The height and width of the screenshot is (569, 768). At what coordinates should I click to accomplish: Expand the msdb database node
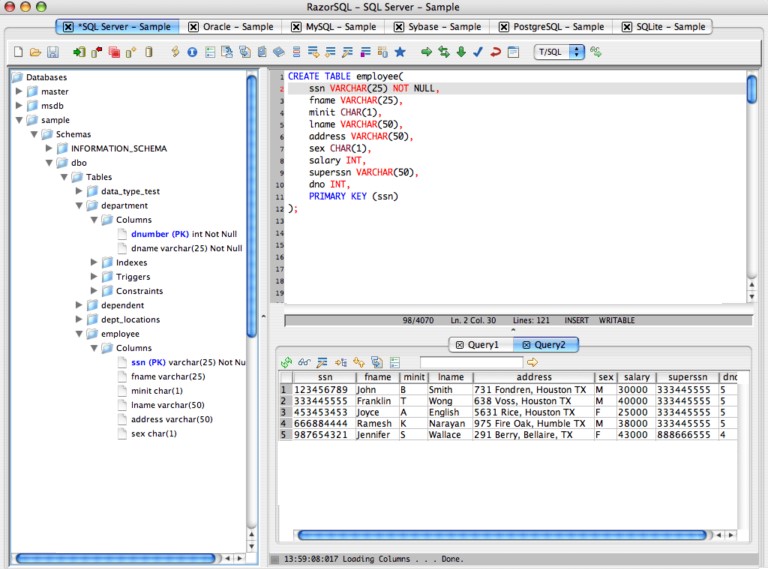[19, 105]
